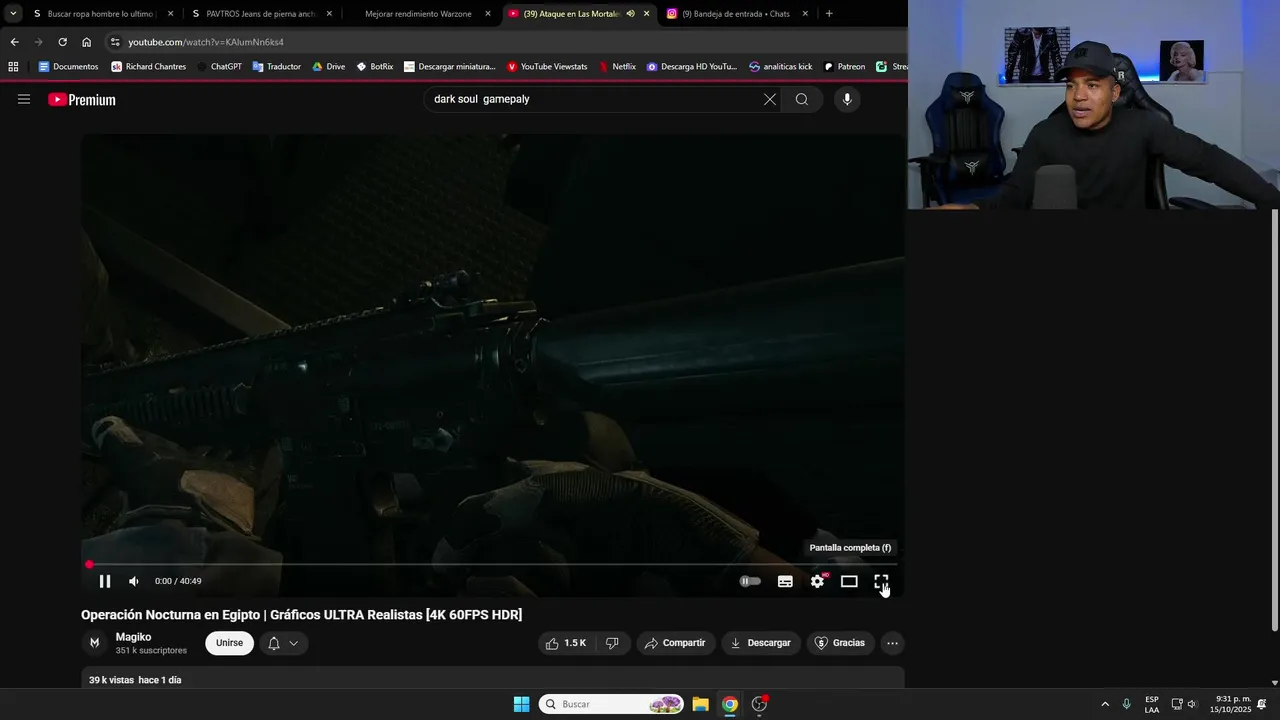Go to the browser home page
1280x720 pixels.
click(86, 42)
